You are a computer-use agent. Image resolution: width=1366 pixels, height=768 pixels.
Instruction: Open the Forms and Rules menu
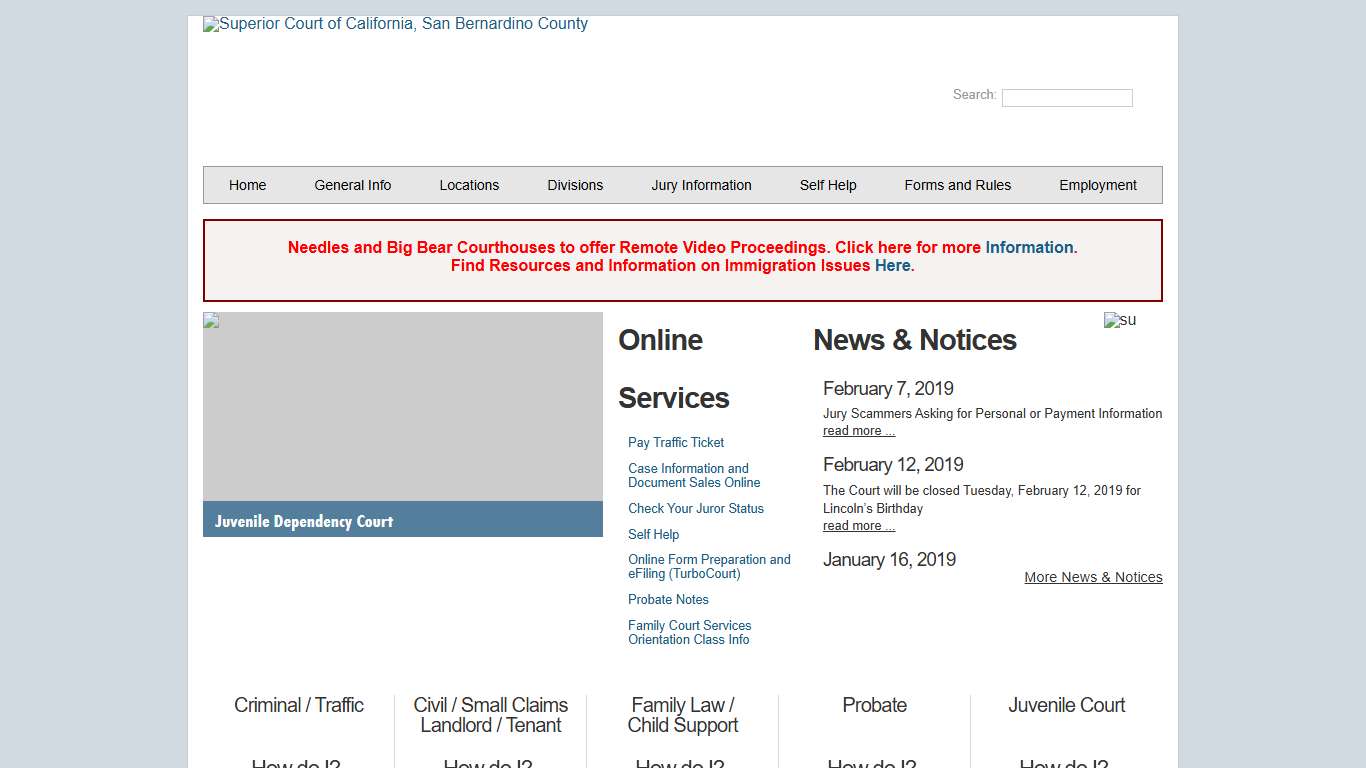pyautogui.click(x=957, y=185)
